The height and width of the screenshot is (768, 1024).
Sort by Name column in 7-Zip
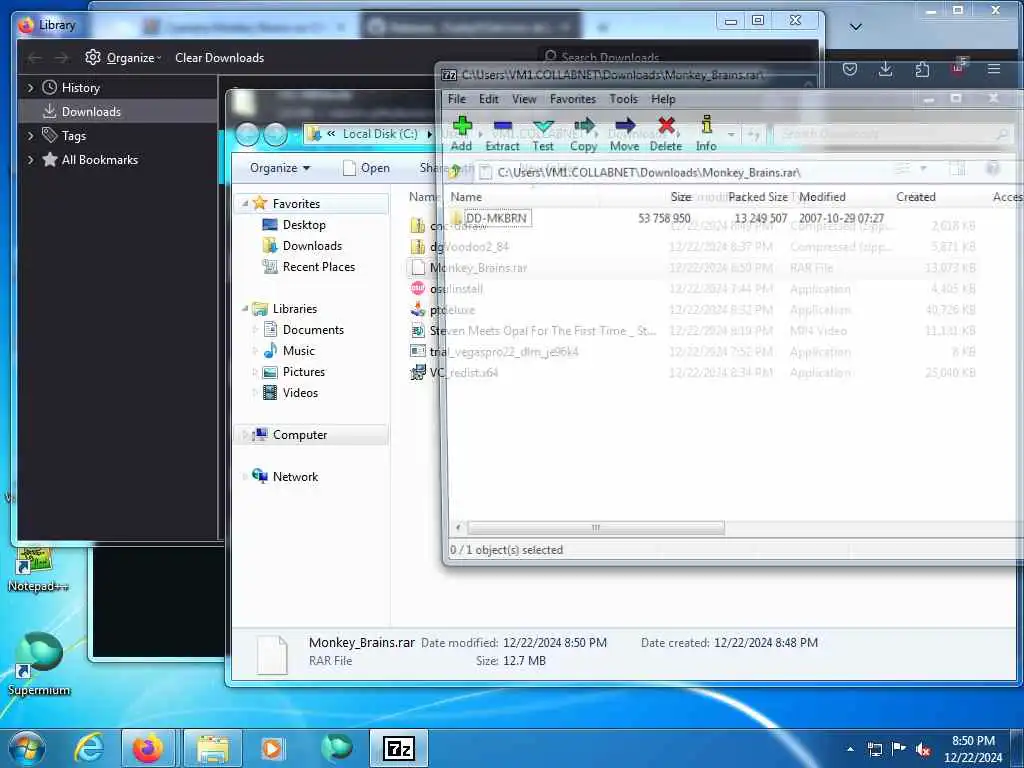466,197
